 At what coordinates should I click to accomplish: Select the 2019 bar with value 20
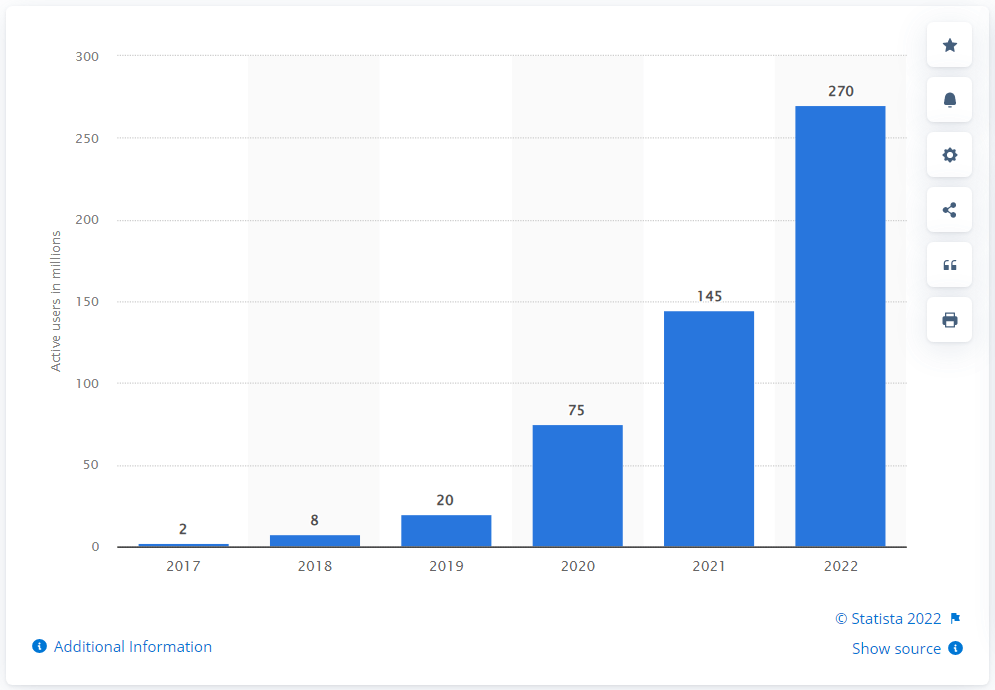click(446, 531)
